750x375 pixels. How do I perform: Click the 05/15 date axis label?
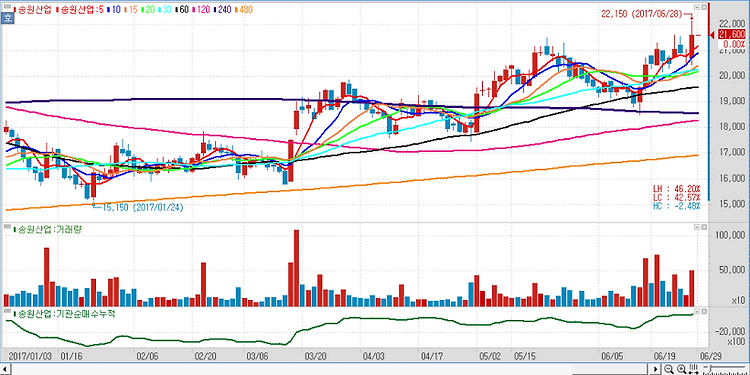pyautogui.click(x=524, y=356)
